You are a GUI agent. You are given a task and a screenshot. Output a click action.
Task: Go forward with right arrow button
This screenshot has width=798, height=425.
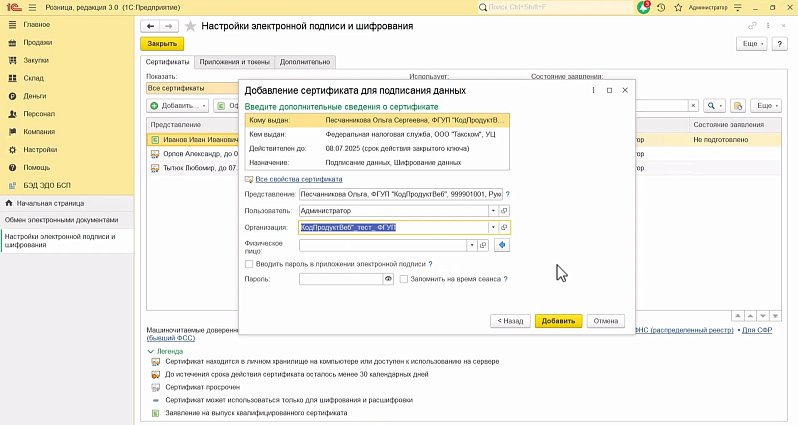point(169,26)
